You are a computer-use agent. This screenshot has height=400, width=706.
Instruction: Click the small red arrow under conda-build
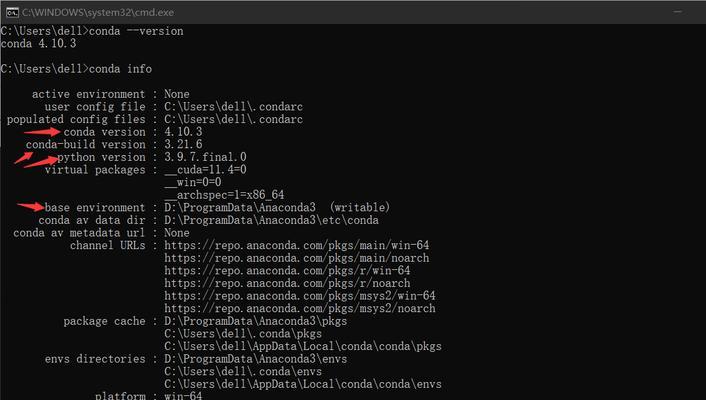[x=23, y=158]
